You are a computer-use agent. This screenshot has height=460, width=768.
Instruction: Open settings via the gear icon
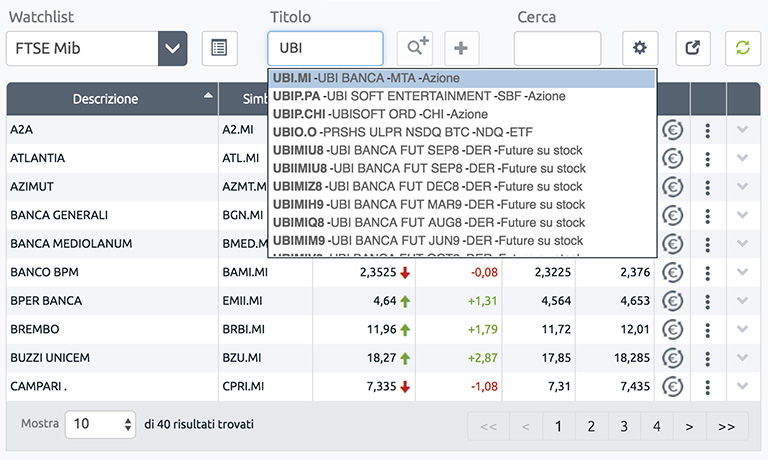tap(640, 48)
